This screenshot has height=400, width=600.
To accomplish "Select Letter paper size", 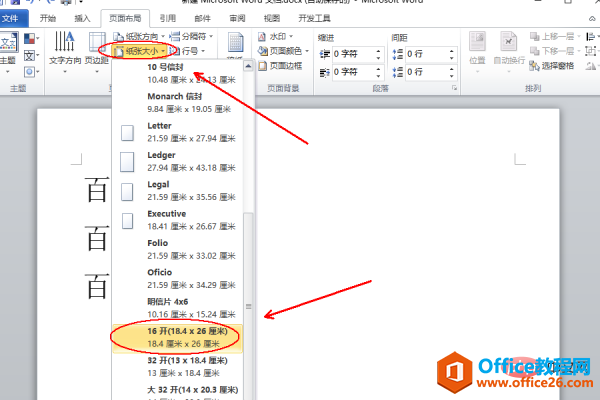I will (x=178, y=132).
